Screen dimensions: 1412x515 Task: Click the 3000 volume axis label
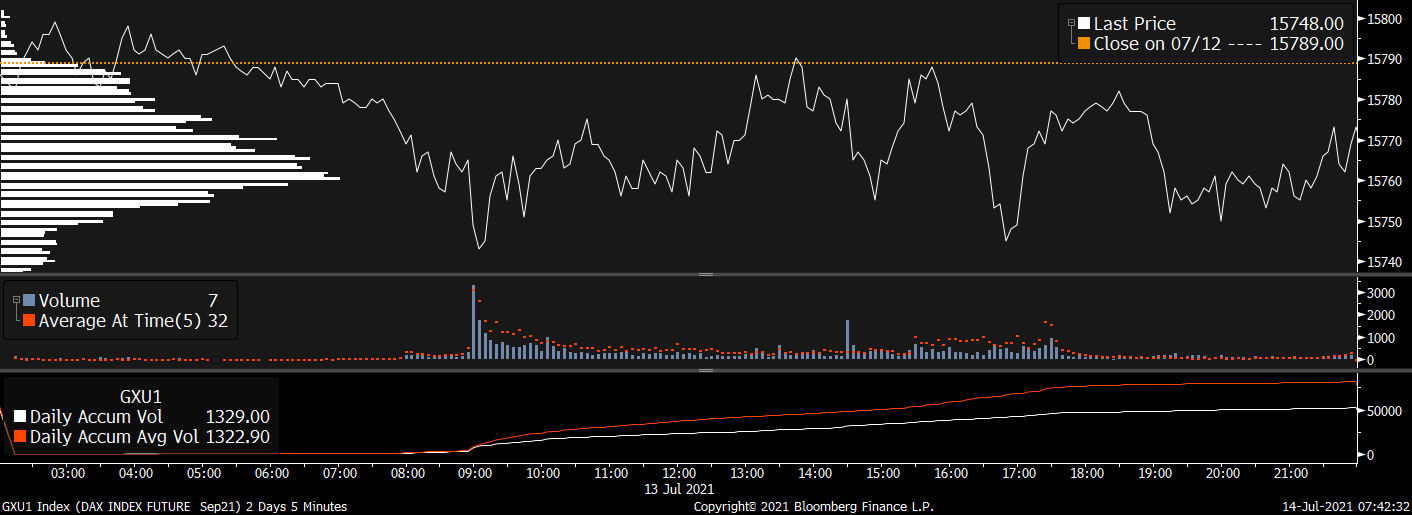coord(1379,293)
